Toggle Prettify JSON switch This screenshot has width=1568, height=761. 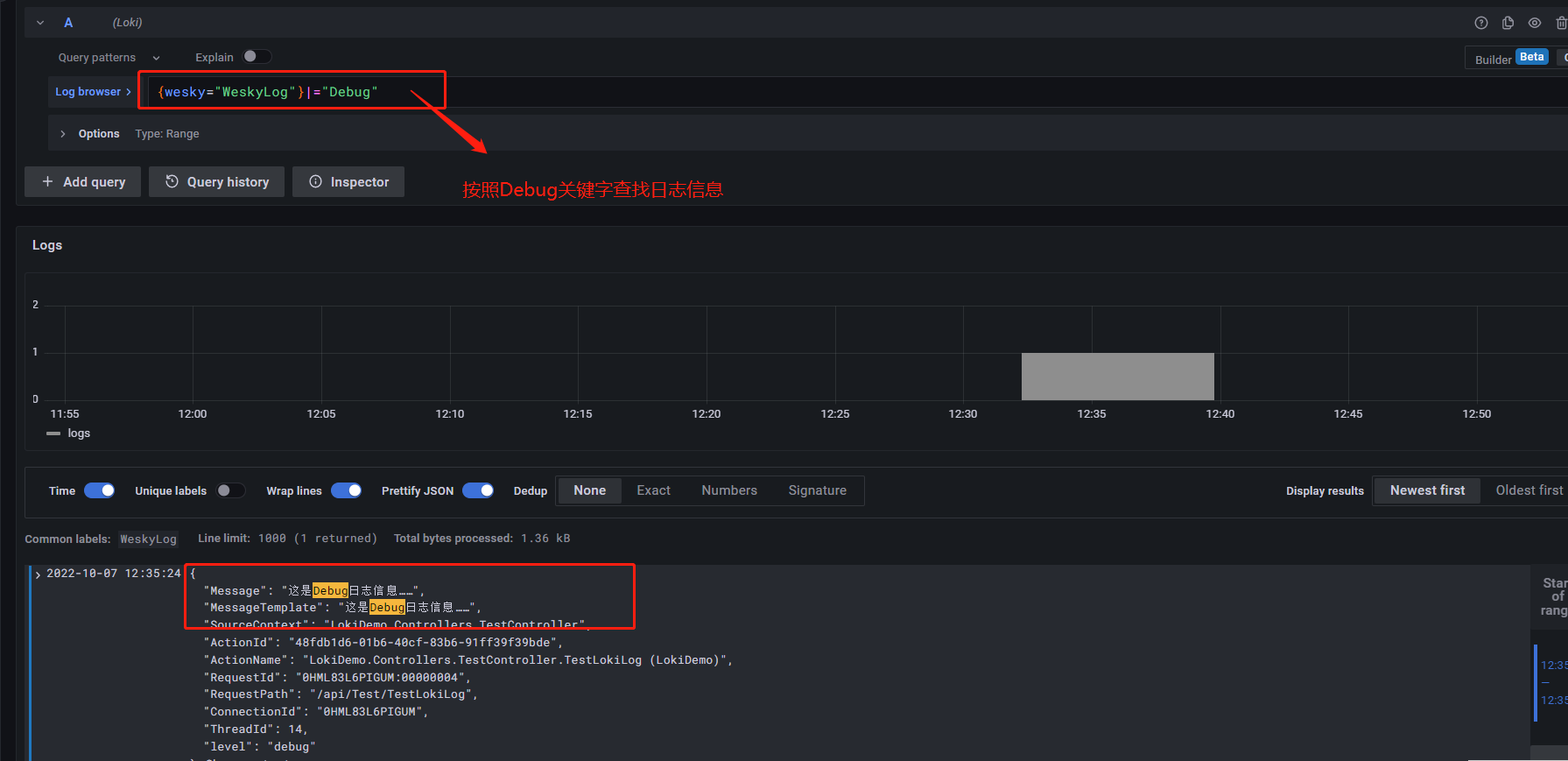[478, 490]
